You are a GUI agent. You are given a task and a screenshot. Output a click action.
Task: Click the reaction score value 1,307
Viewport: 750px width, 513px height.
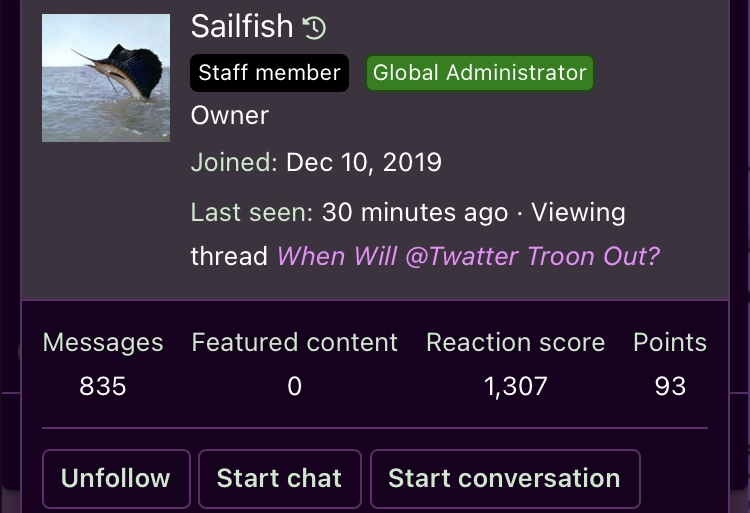click(516, 386)
